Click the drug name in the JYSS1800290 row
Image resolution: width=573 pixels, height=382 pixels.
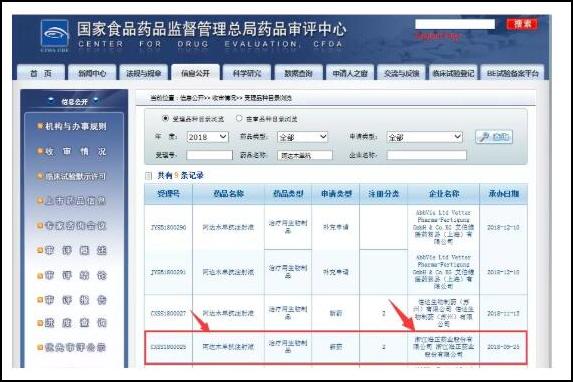228,227
